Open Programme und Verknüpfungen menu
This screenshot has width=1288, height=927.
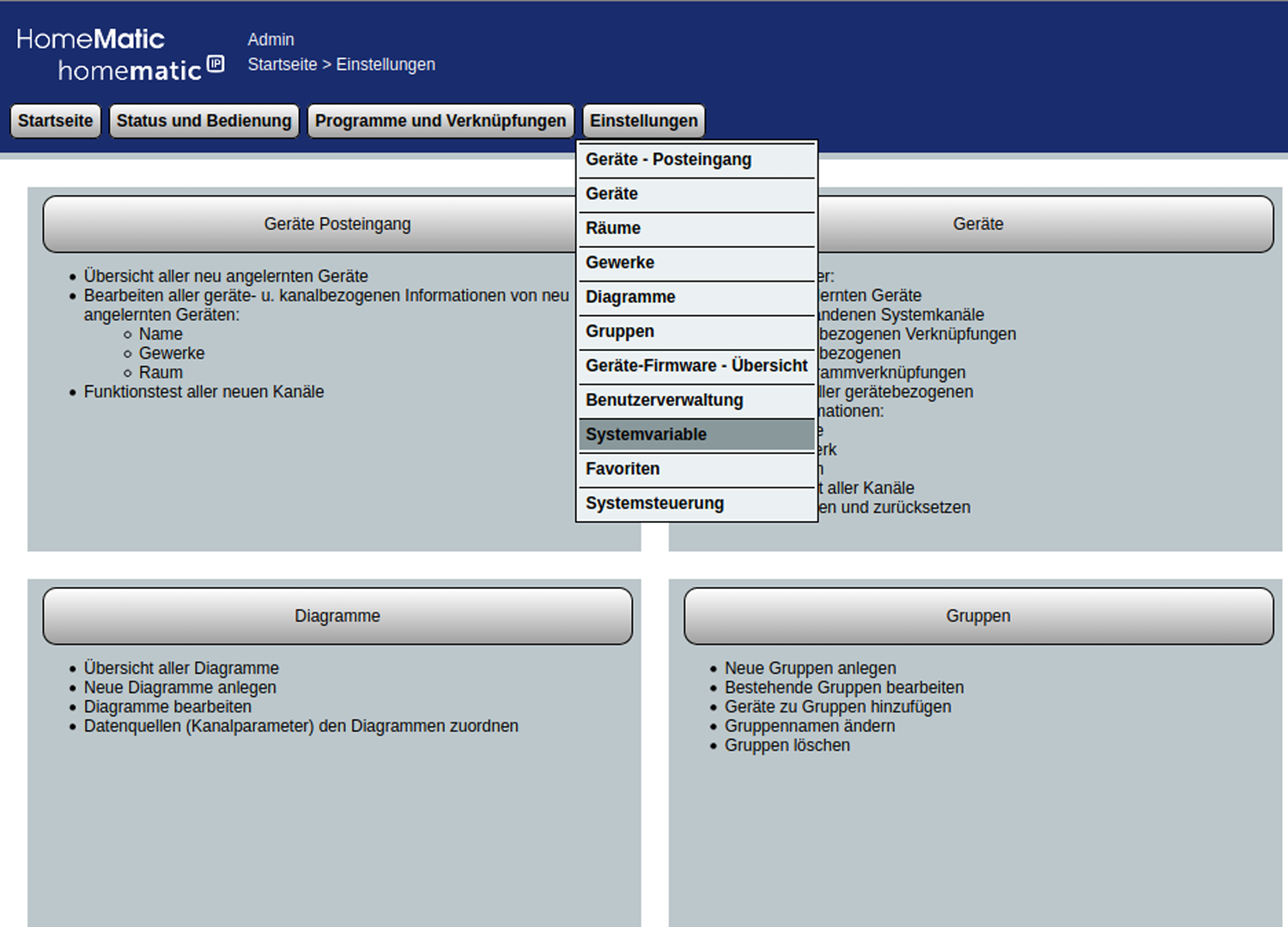click(440, 121)
